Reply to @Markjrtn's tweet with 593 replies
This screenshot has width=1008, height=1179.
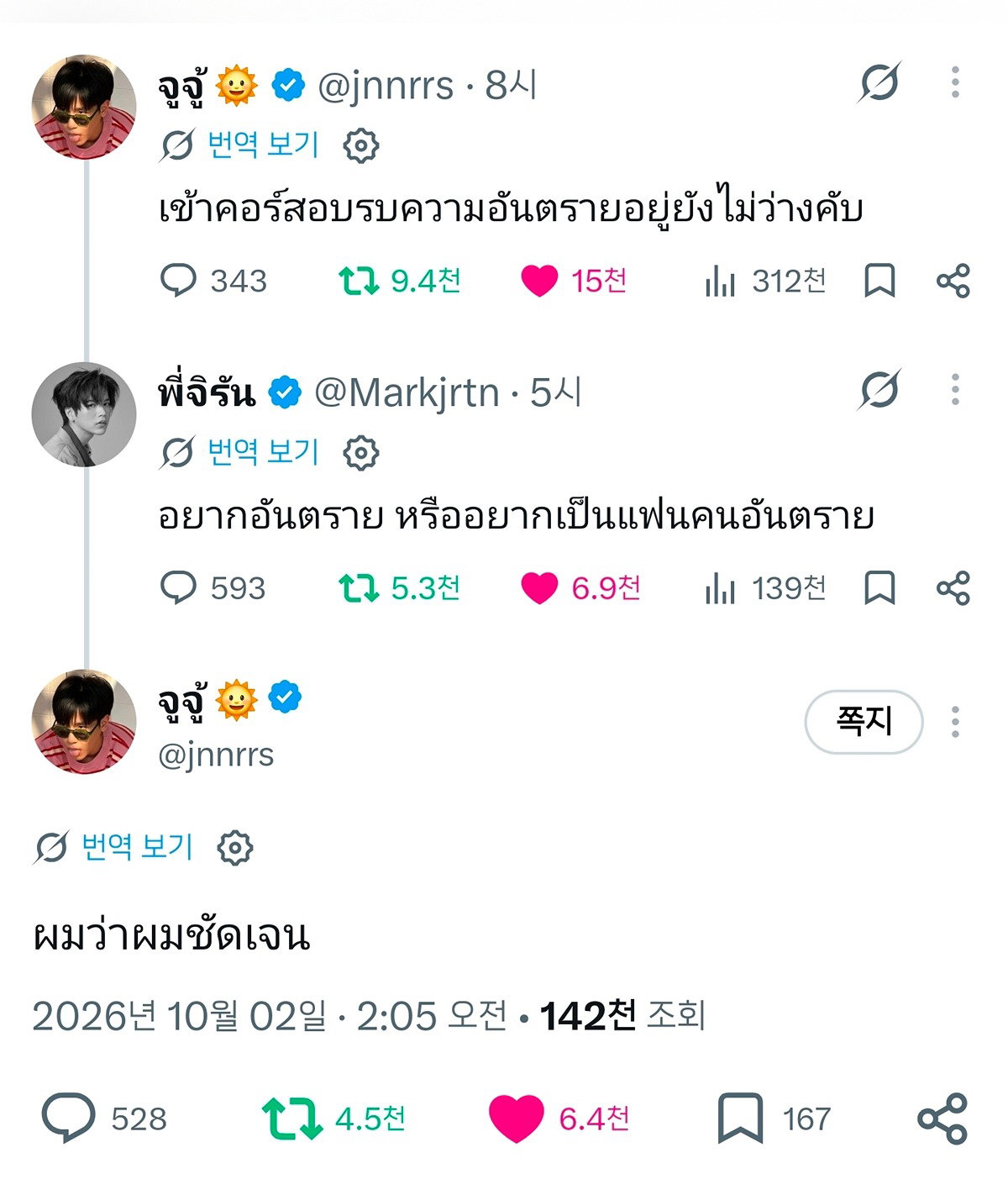coord(213,588)
